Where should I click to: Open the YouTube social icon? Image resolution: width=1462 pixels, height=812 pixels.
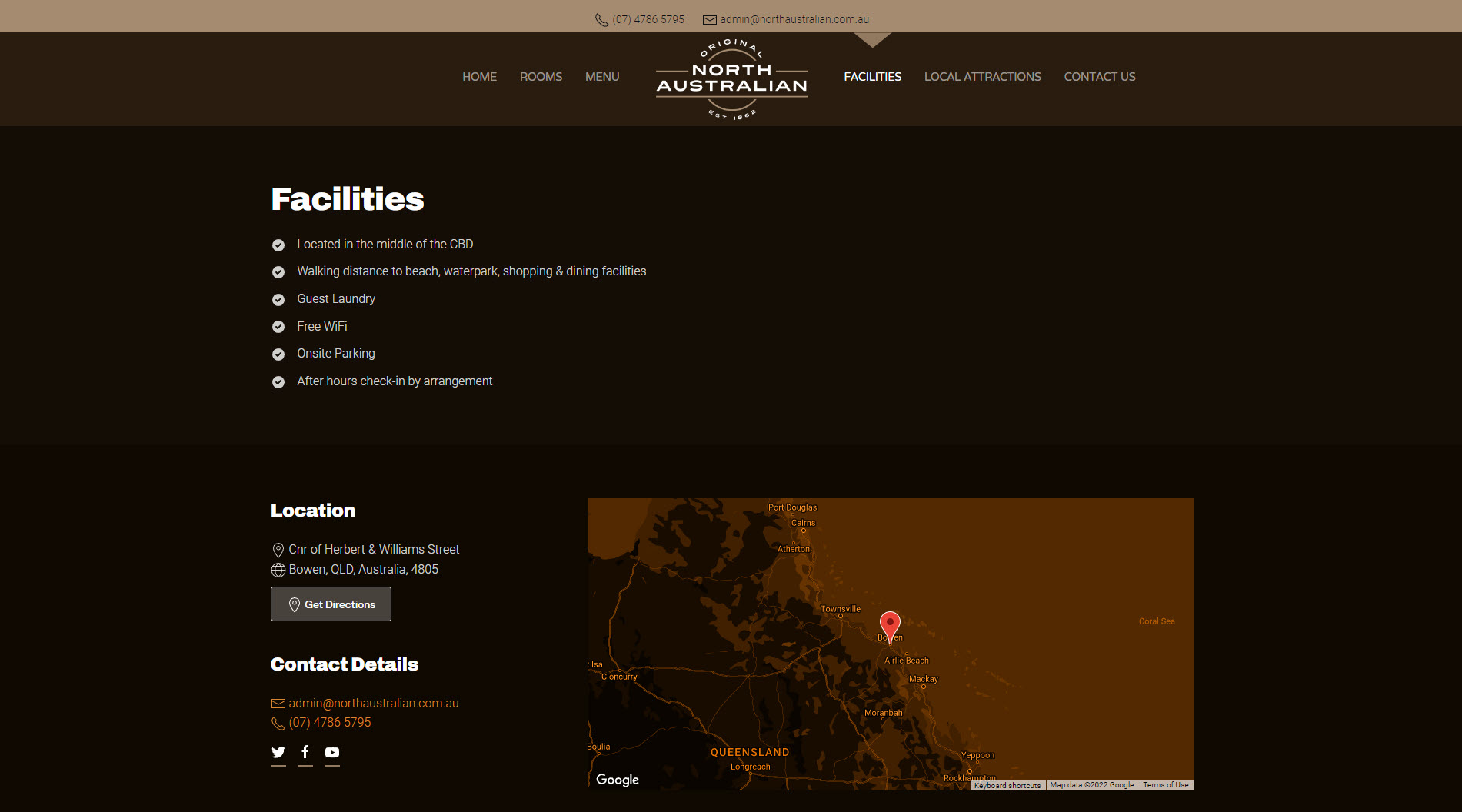[x=332, y=752]
